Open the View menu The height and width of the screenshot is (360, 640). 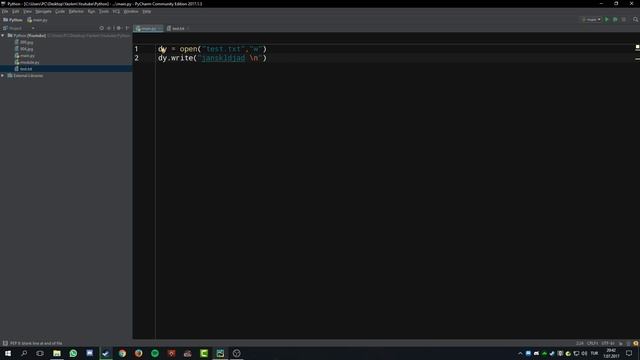click(27, 11)
